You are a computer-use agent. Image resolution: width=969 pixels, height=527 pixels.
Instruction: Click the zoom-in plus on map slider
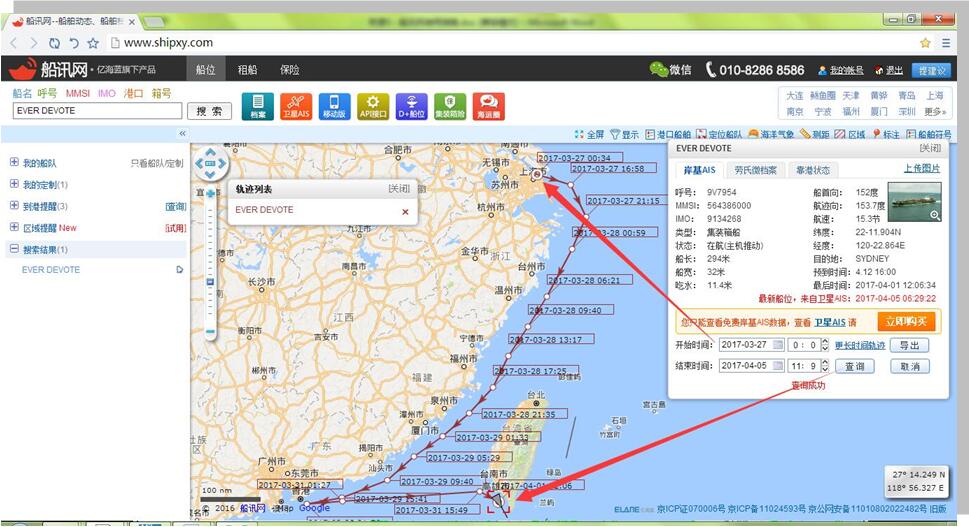[210, 193]
